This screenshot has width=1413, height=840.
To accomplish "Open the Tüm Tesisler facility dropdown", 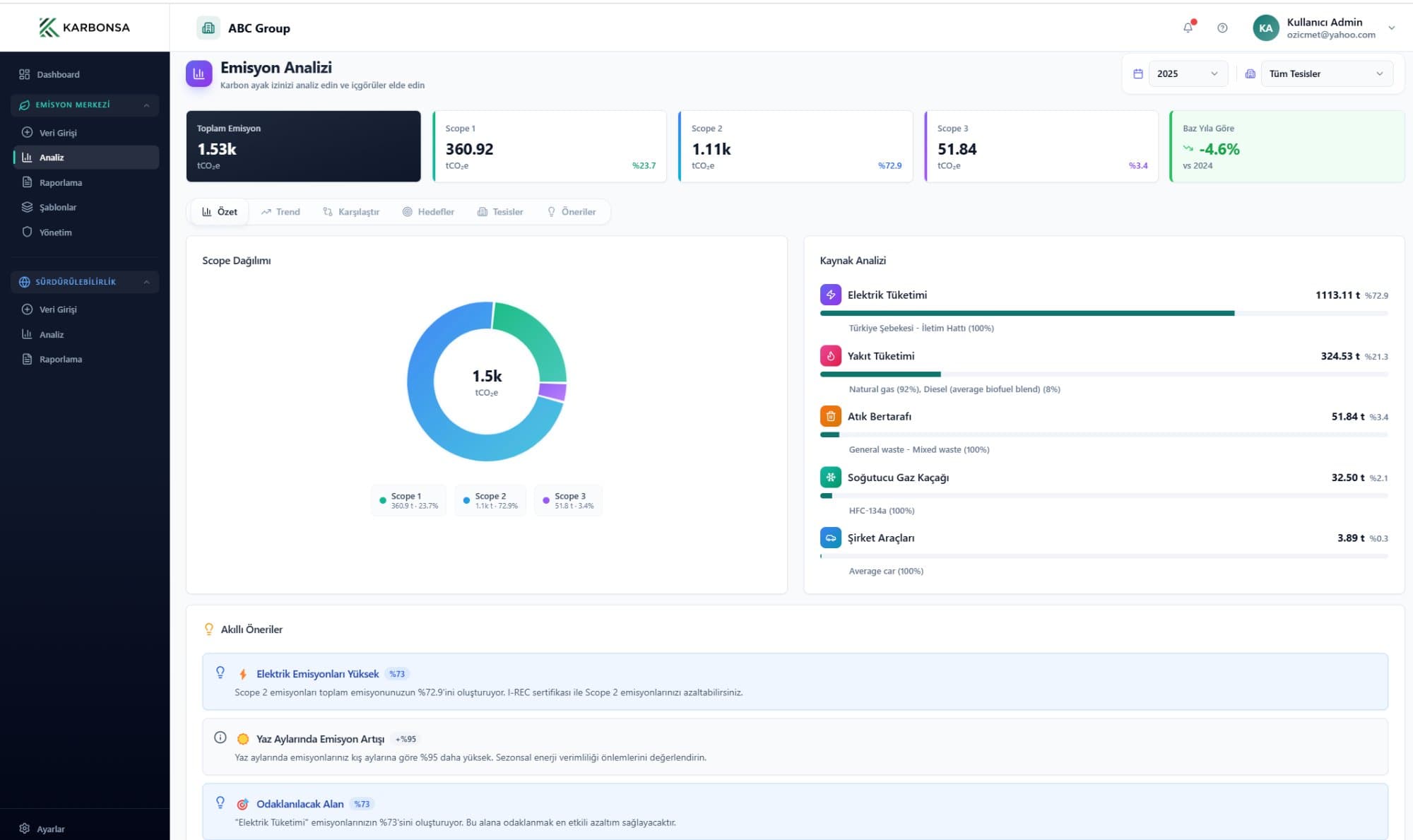I will (1325, 73).
